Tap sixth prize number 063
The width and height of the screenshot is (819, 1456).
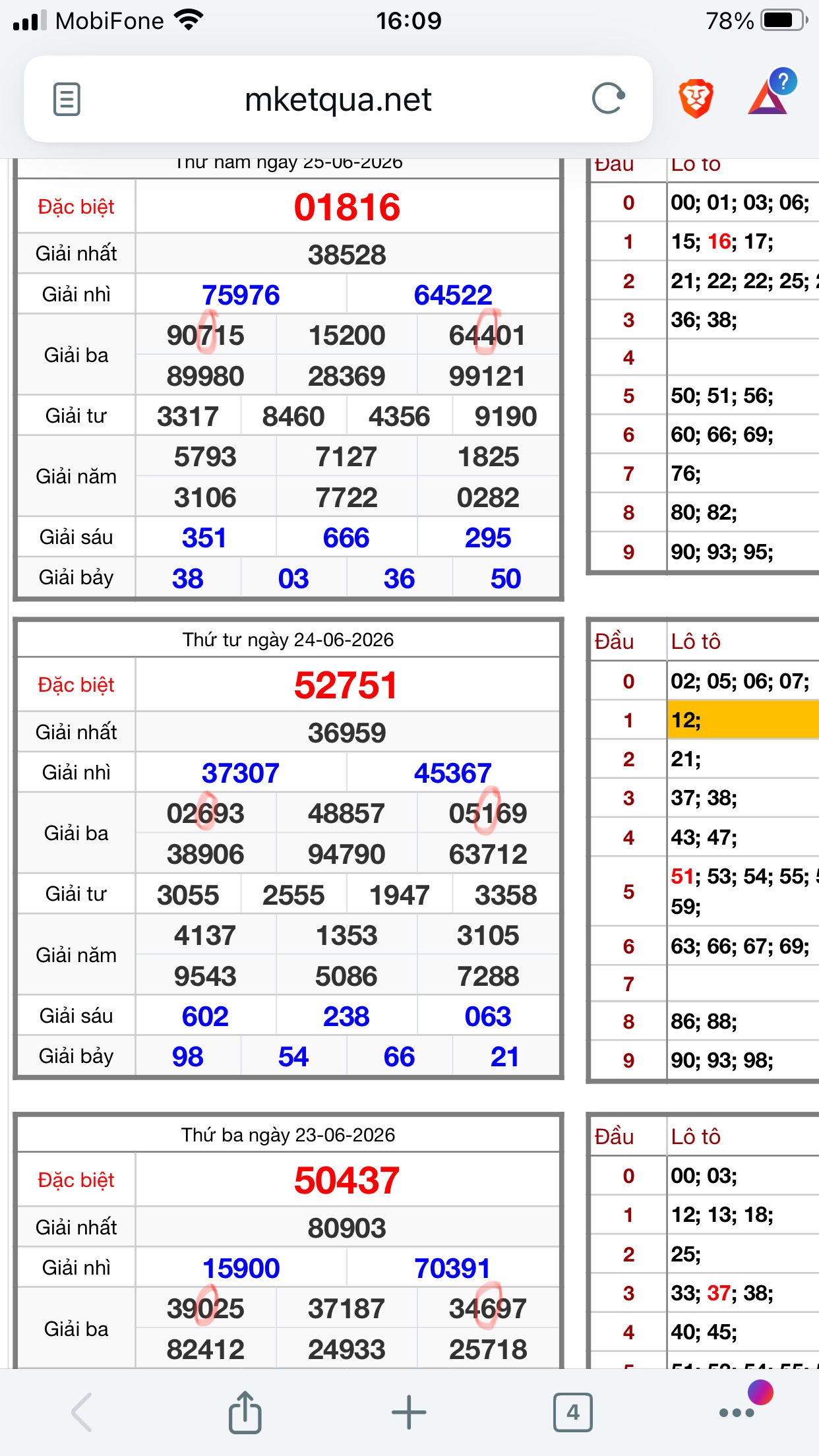click(488, 1016)
